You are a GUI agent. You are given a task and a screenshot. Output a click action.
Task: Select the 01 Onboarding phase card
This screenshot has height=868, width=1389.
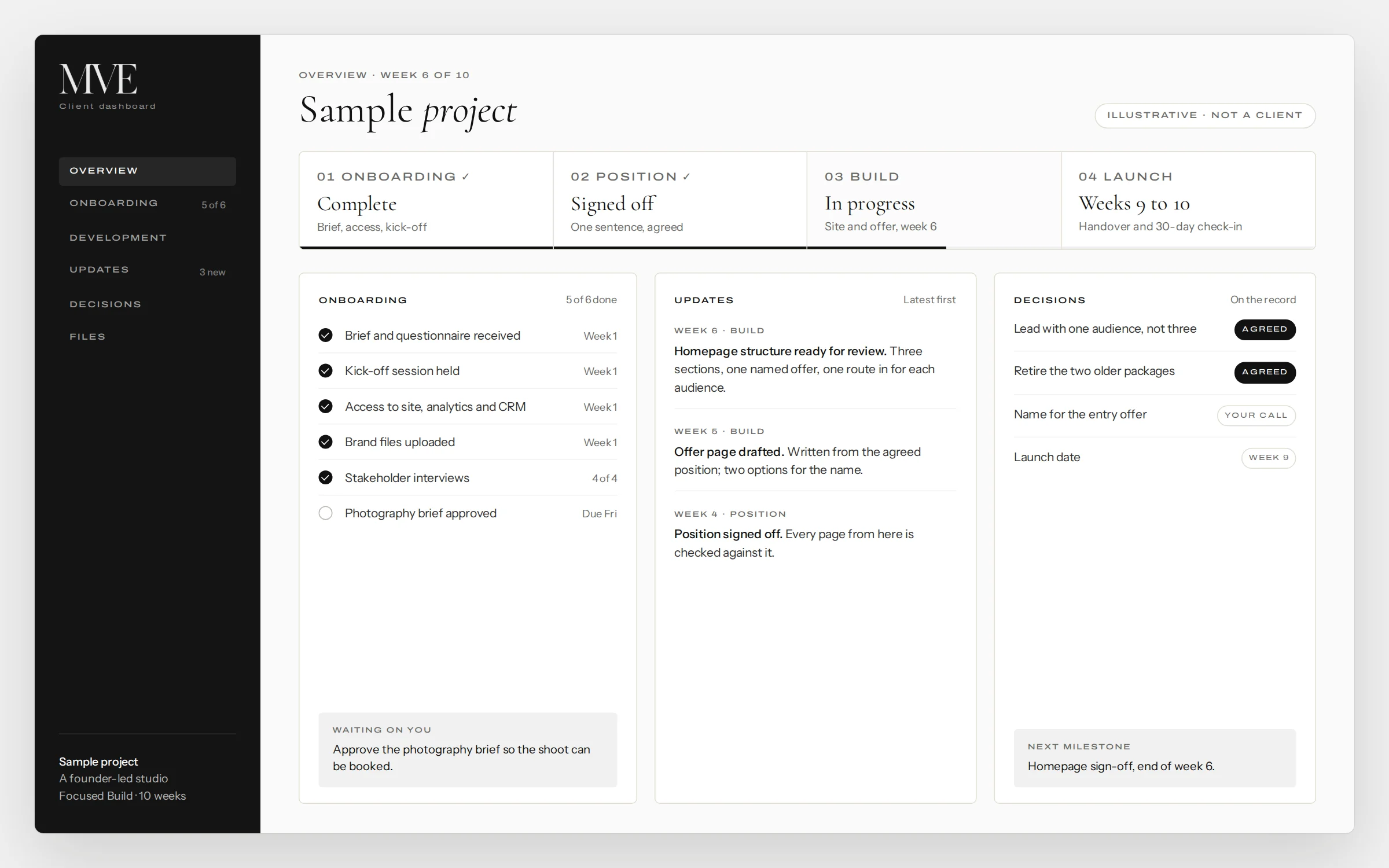pos(427,200)
